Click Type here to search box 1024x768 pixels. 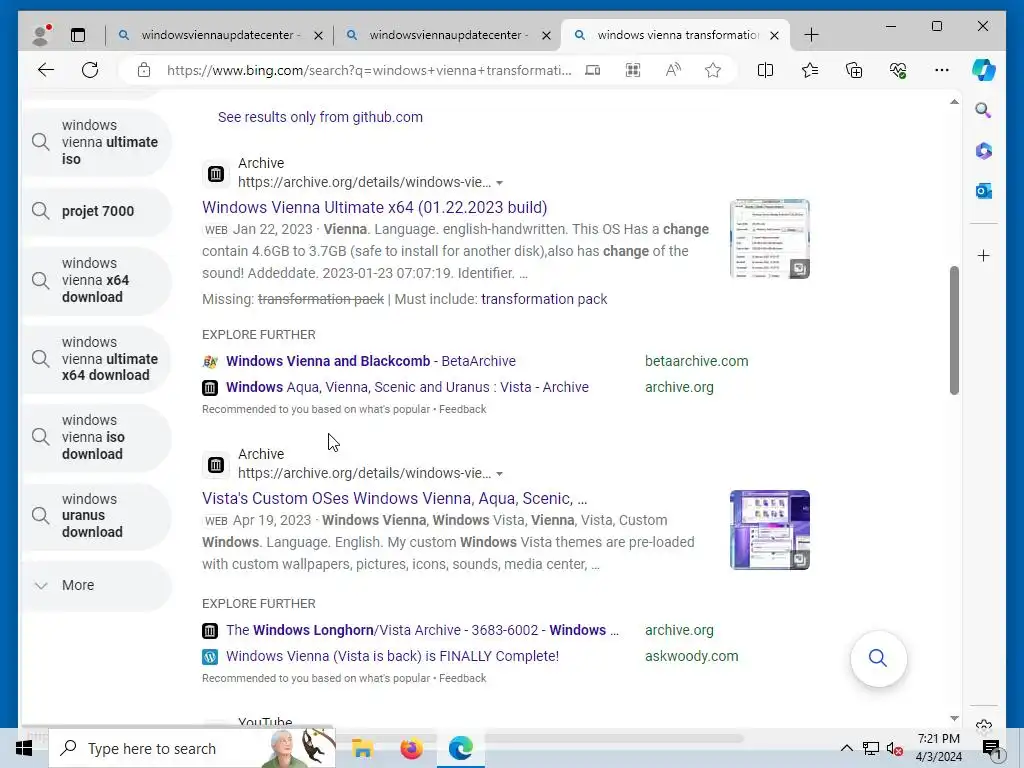192,748
